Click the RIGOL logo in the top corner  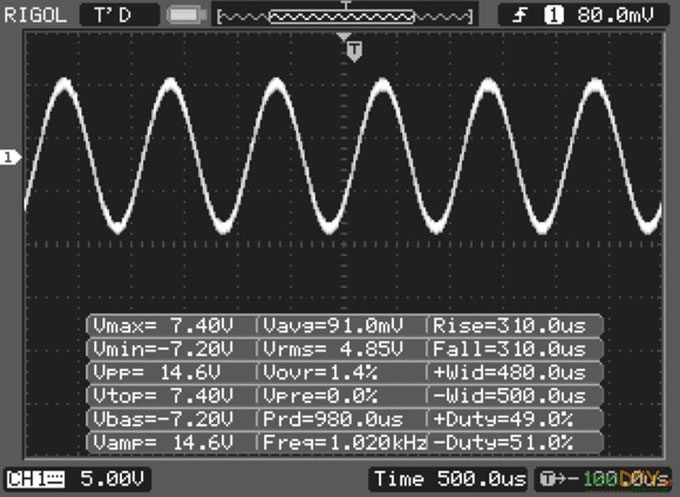36,15
